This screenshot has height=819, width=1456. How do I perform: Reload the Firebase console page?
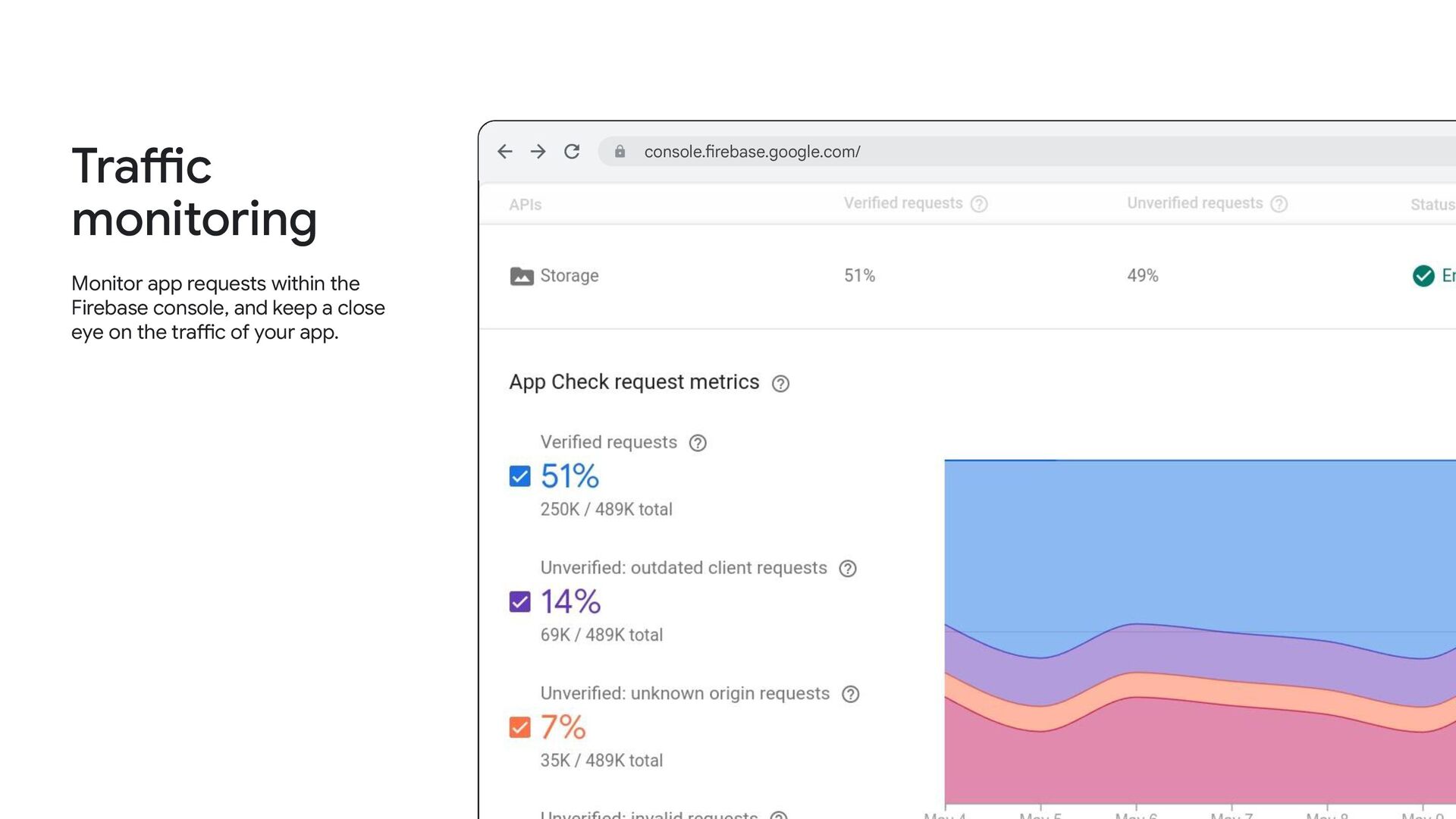coord(572,152)
